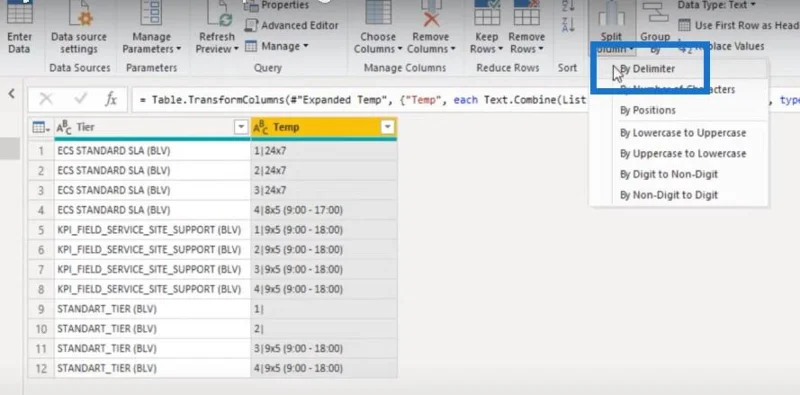Click the Split Column icon

coord(611,15)
